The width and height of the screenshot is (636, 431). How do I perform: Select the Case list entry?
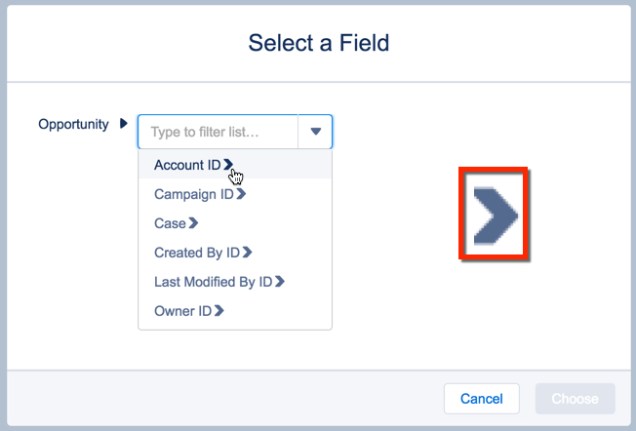click(x=170, y=223)
